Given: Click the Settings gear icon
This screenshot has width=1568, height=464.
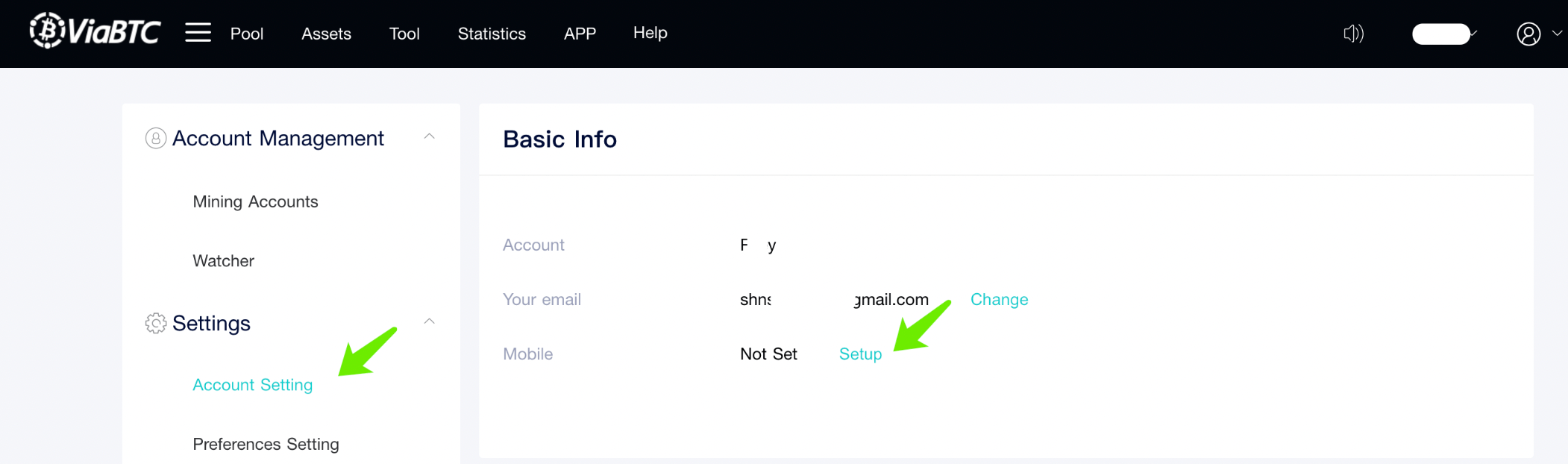Looking at the screenshot, I should (155, 323).
